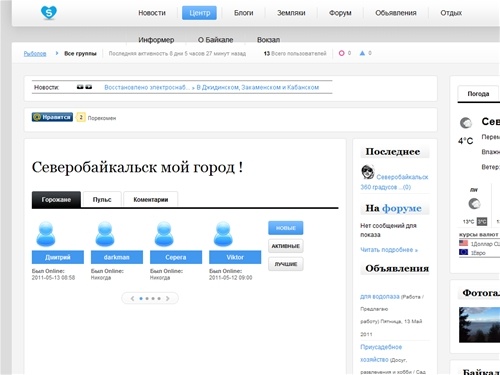
Task: Select the Погода tab
Action: point(478,94)
